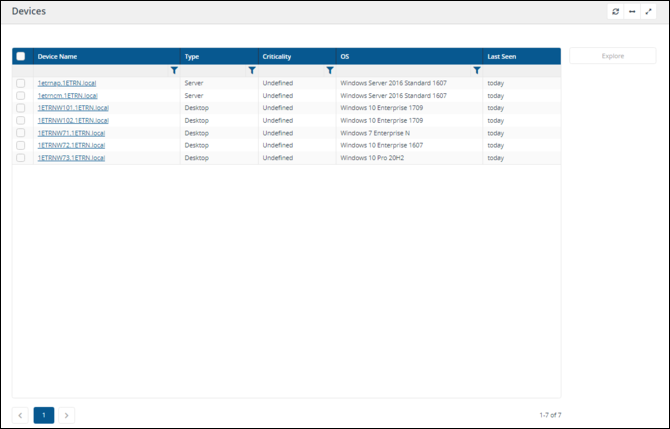Open the OS column filter
The height and width of the screenshot is (429, 670).
pos(477,70)
